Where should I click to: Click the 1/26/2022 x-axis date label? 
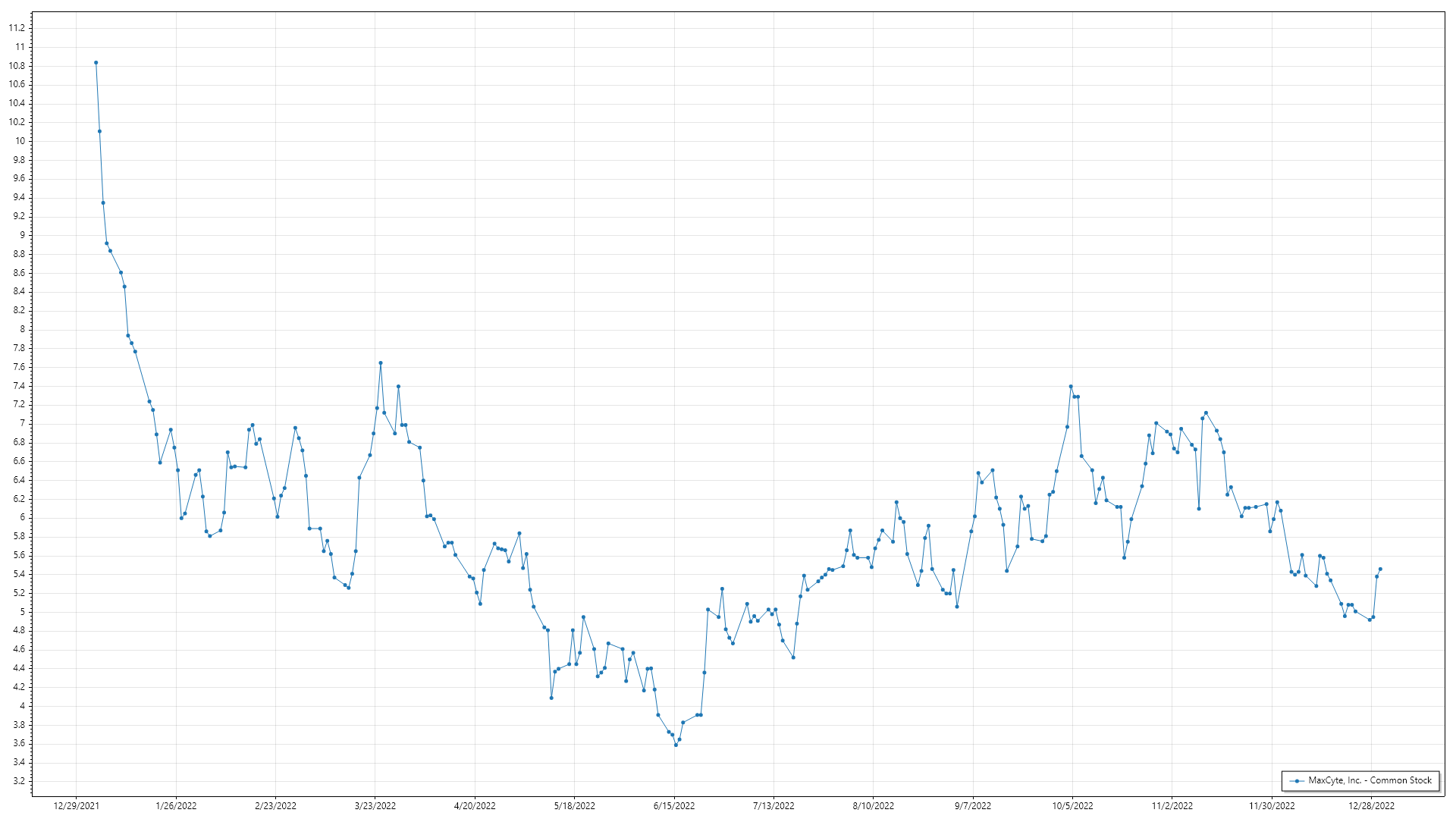[176, 805]
